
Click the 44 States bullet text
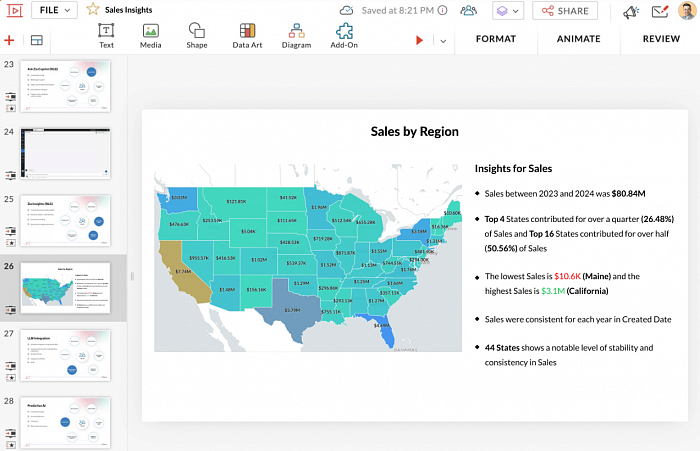[x=569, y=355]
